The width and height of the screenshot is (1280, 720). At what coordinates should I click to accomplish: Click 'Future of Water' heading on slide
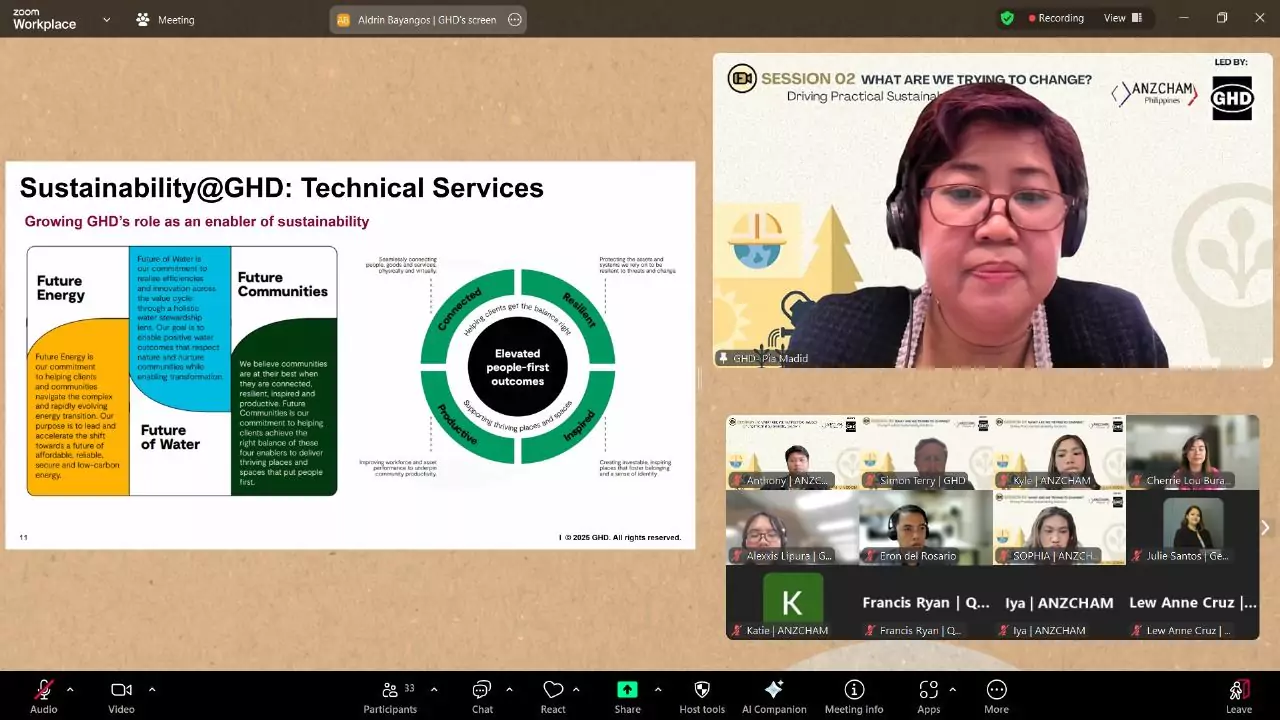170,437
